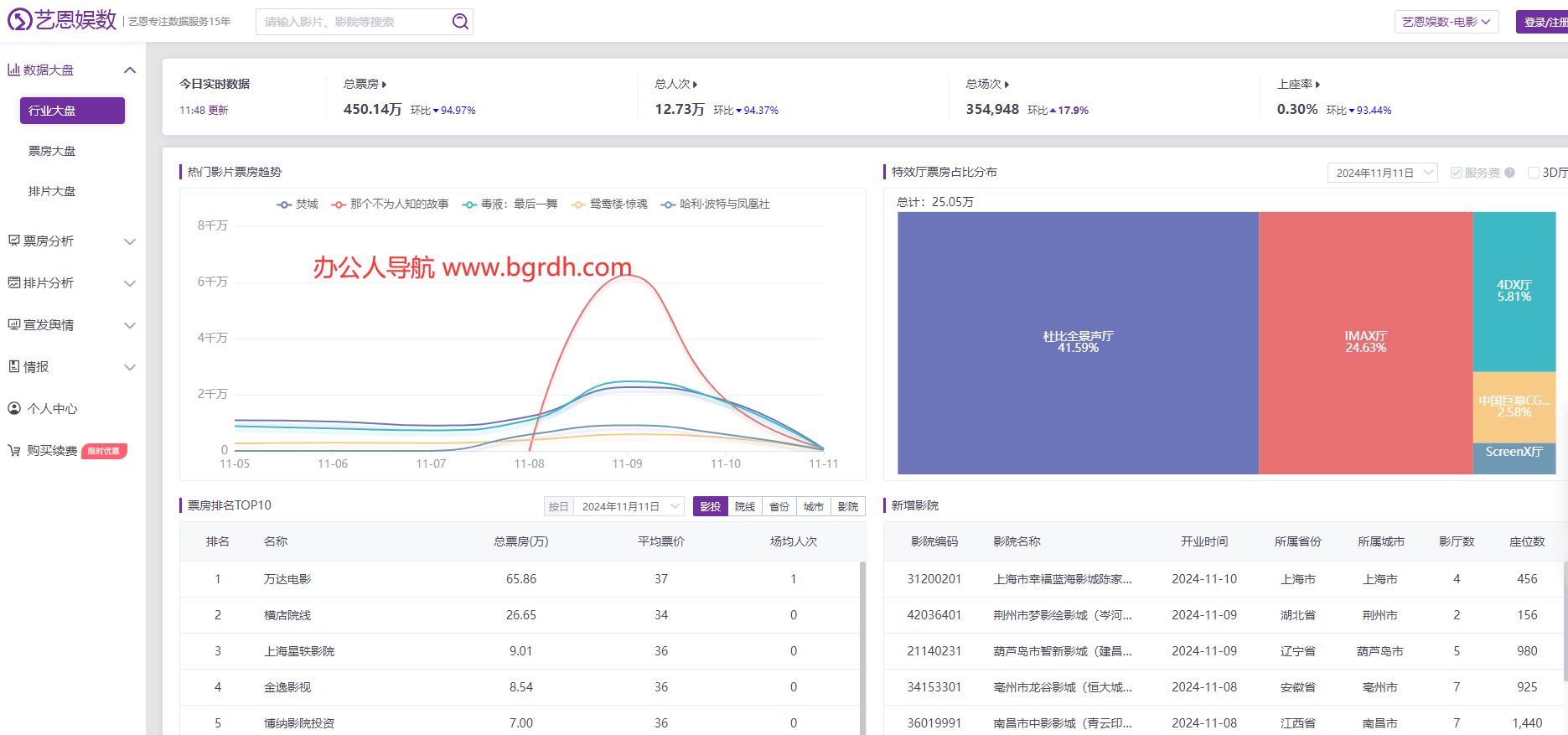Select 票房大盘 in sidebar menu
The height and width of the screenshot is (735, 1568).
[x=52, y=151]
